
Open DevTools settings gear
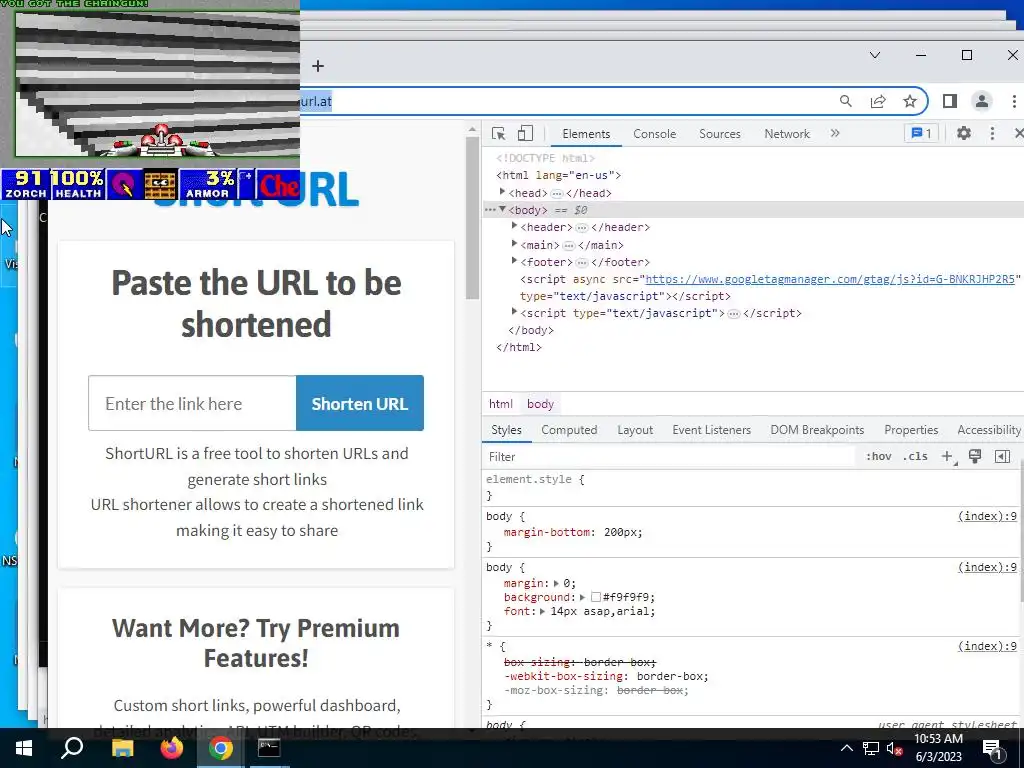(x=963, y=133)
